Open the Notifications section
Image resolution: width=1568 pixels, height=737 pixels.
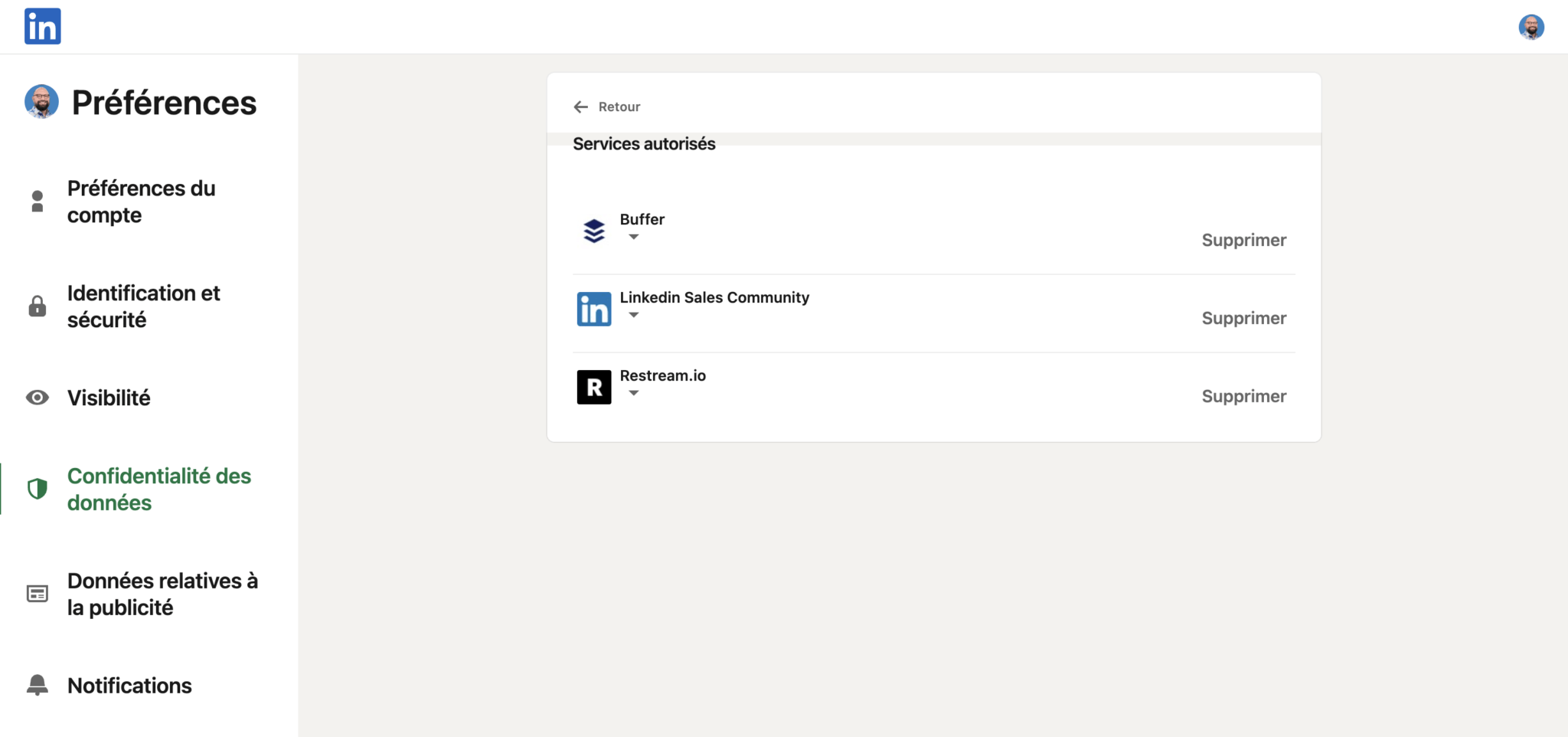point(129,685)
